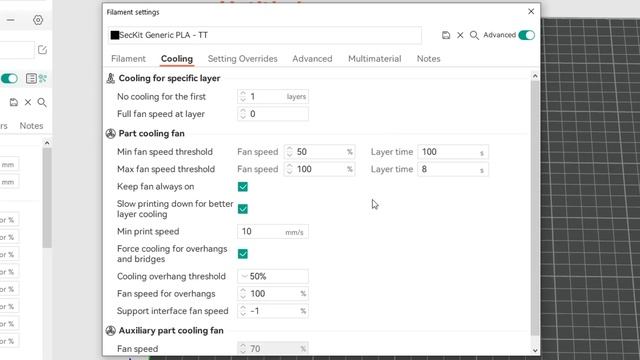
Task: Uncheck Keep fan always on
Action: pyautogui.click(x=243, y=187)
